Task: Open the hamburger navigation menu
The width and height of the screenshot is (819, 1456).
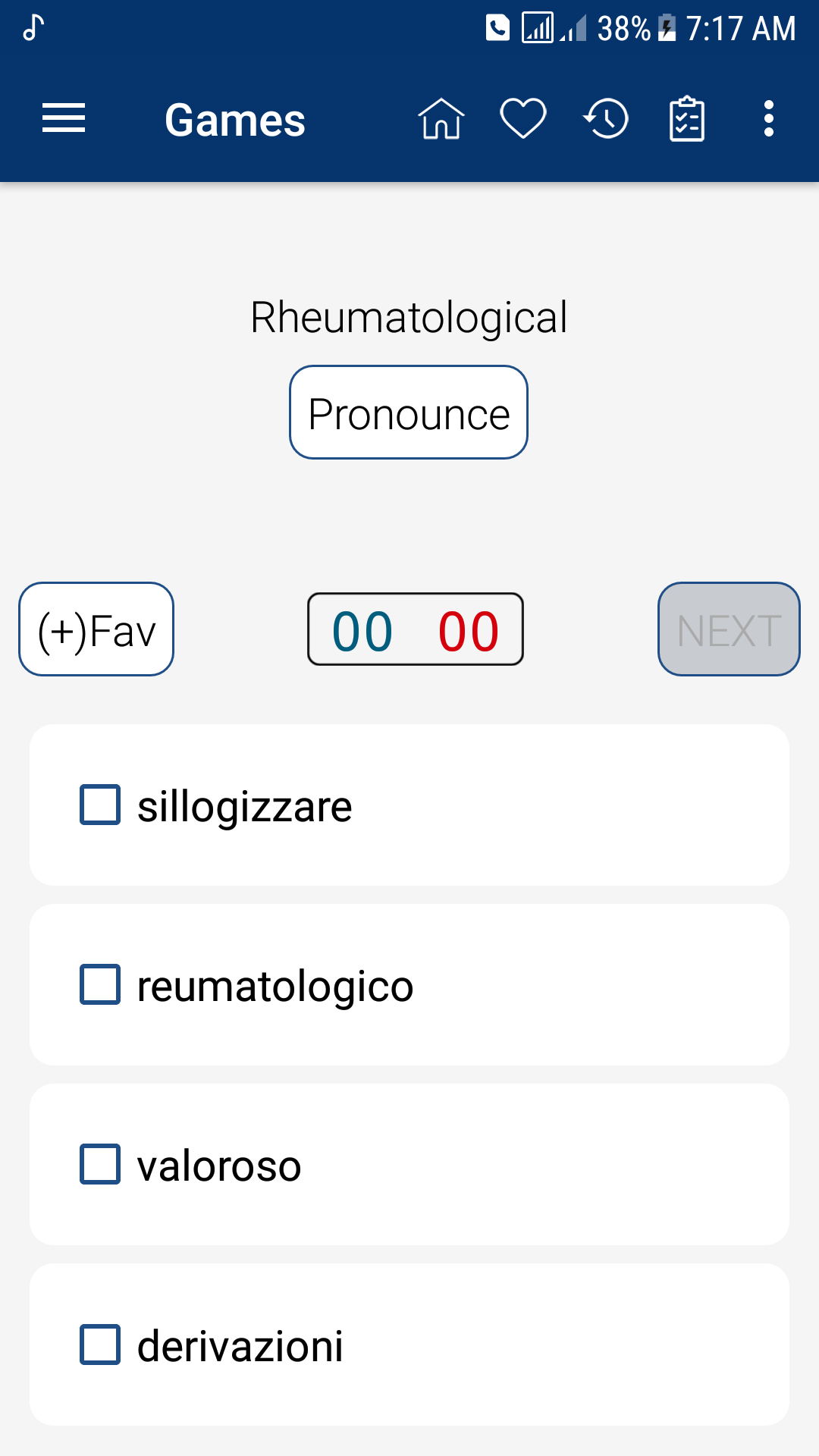Action: [64, 119]
